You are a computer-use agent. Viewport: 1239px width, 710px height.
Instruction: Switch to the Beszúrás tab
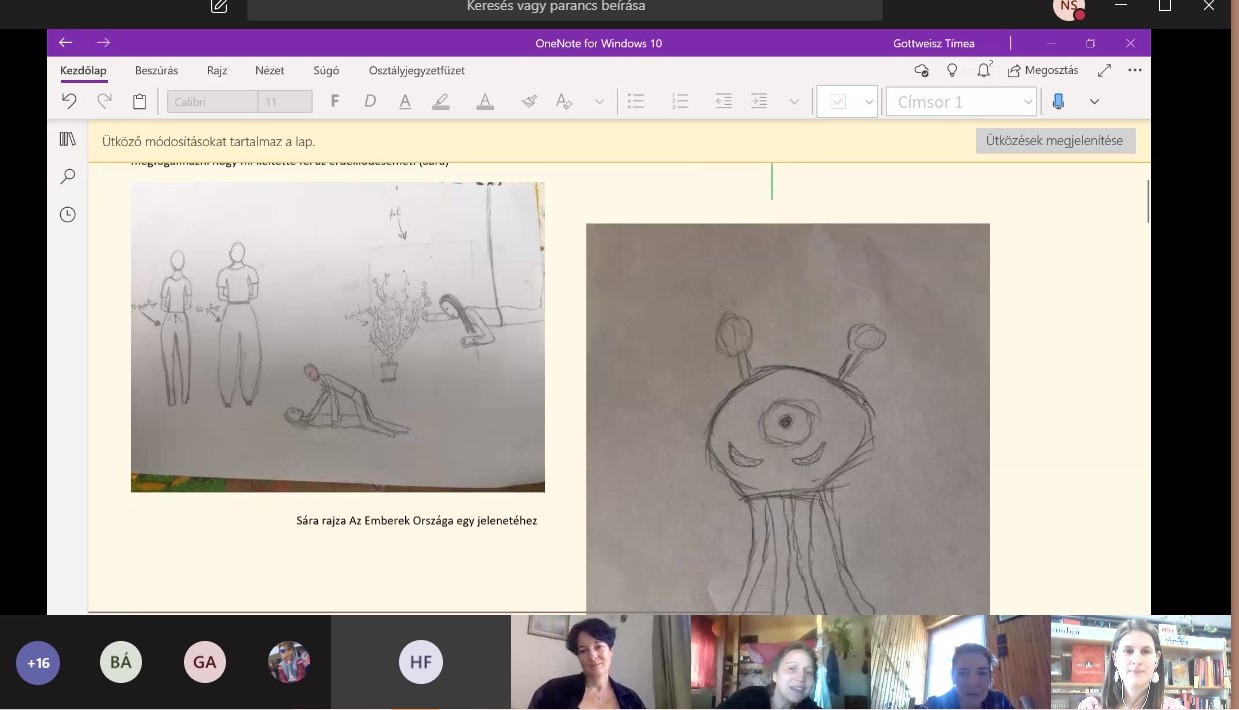click(x=156, y=70)
